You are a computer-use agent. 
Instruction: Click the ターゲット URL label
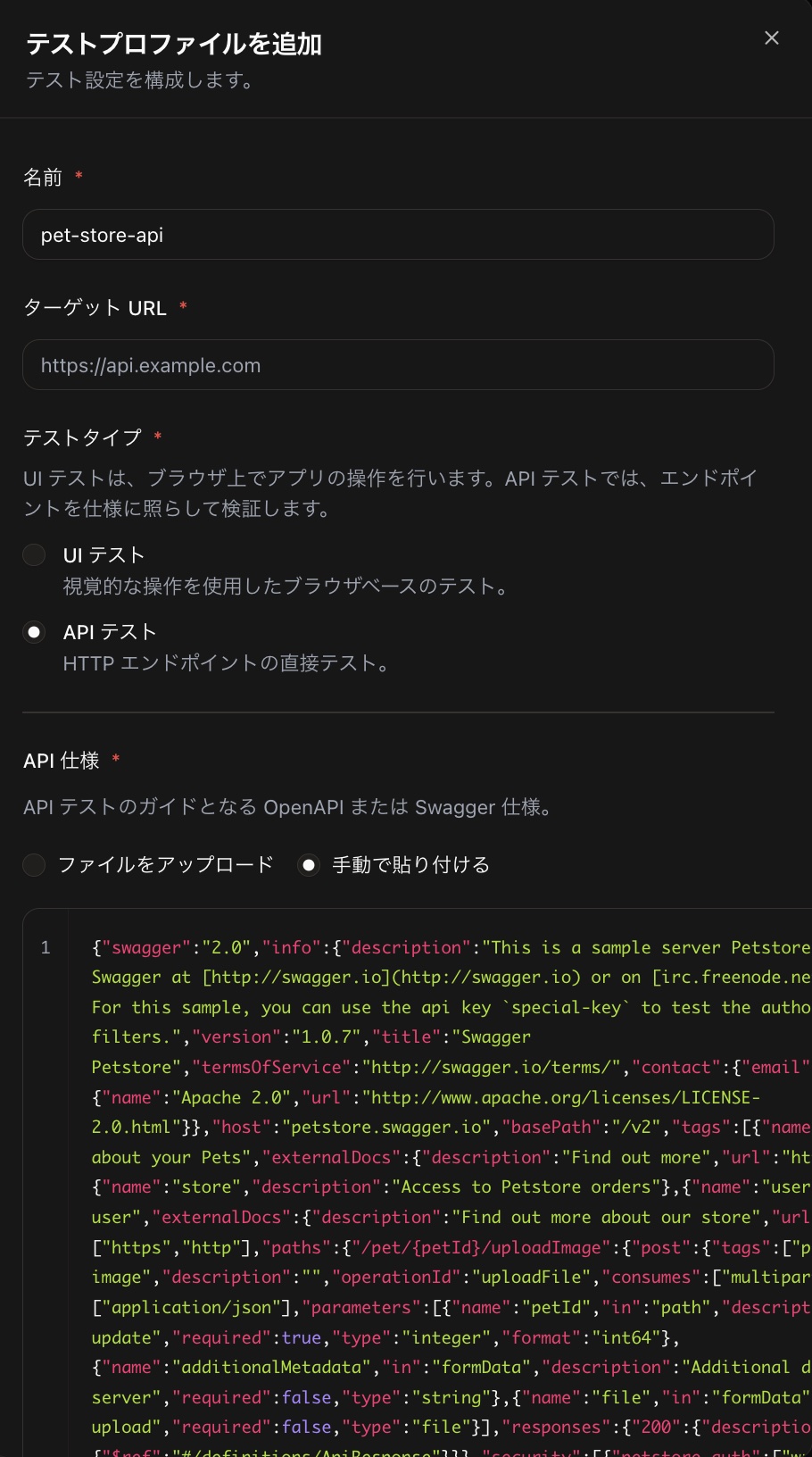(95, 308)
